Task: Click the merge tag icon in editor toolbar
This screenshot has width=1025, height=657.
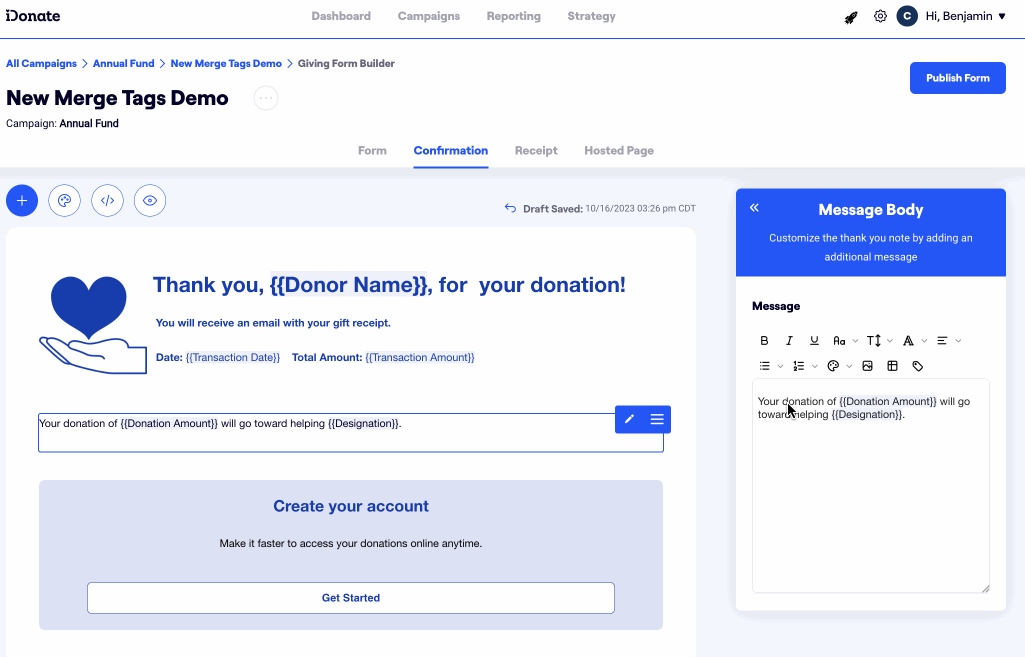Action: click(x=918, y=366)
